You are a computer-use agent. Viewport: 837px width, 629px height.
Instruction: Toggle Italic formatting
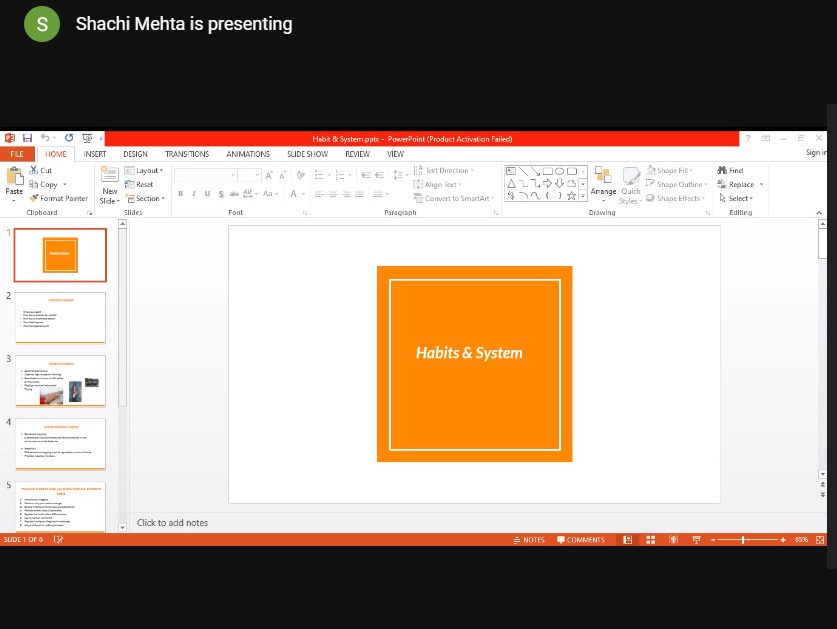tap(194, 194)
